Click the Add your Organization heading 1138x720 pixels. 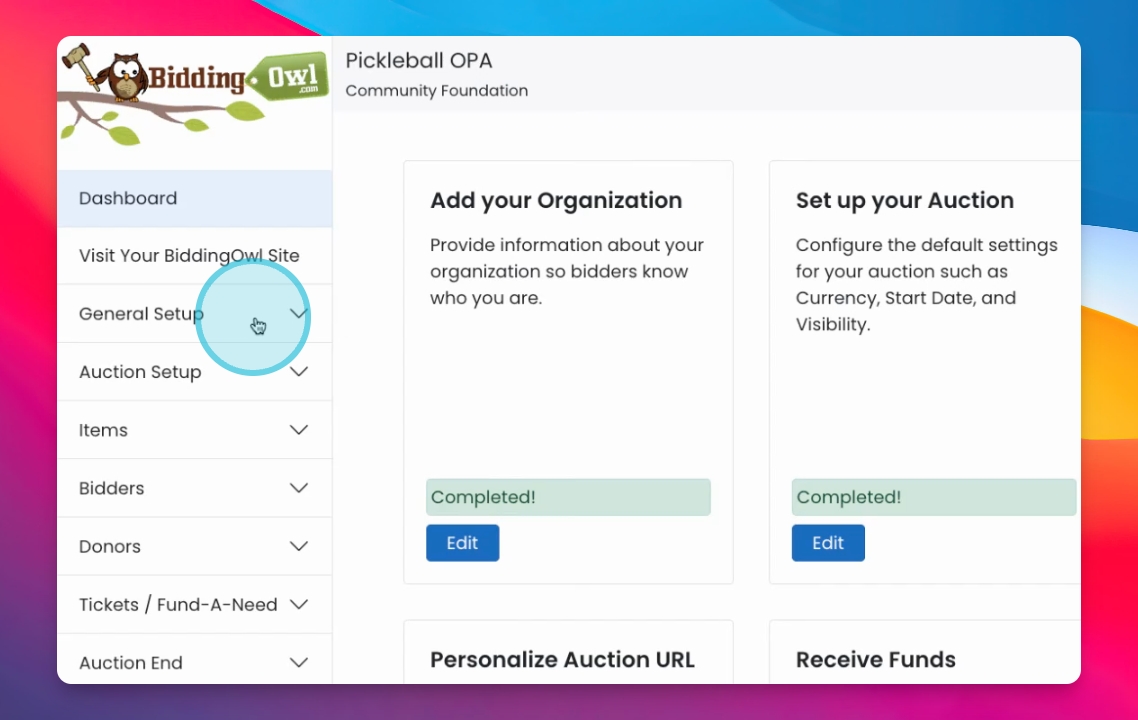(556, 200)
